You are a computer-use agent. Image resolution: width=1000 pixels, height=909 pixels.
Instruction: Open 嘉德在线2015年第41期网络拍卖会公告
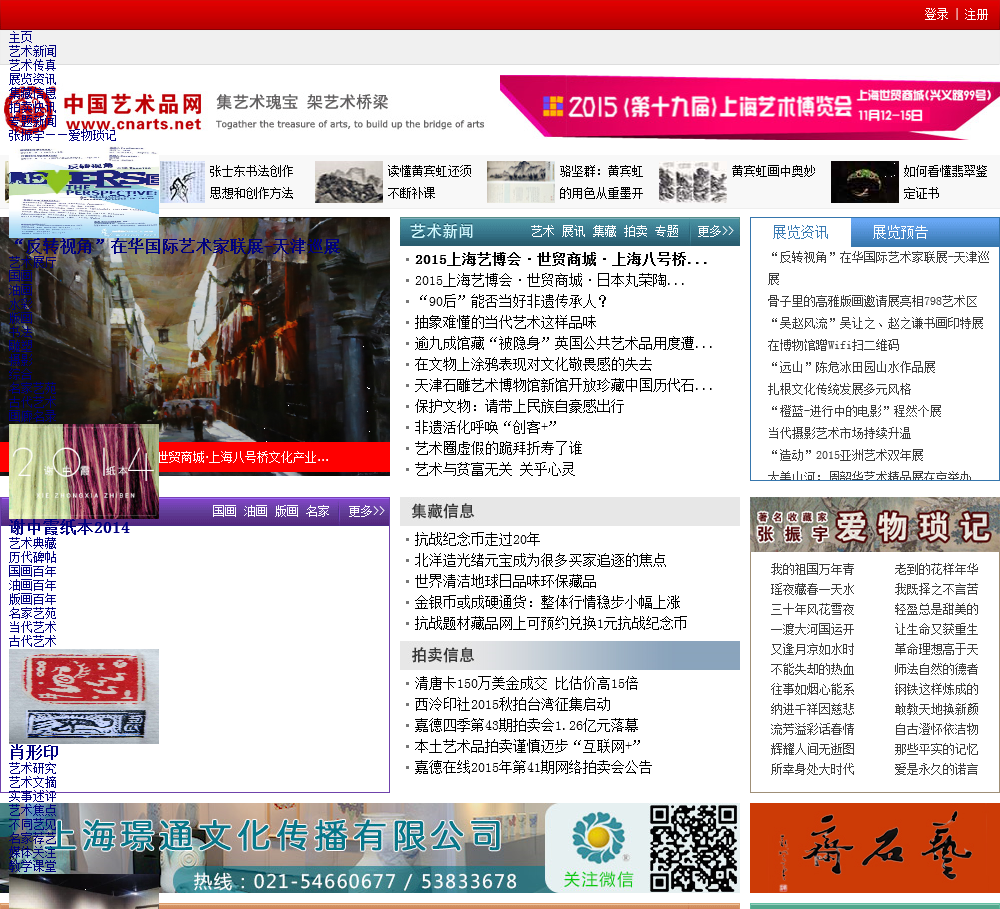[x=533, y=767]
